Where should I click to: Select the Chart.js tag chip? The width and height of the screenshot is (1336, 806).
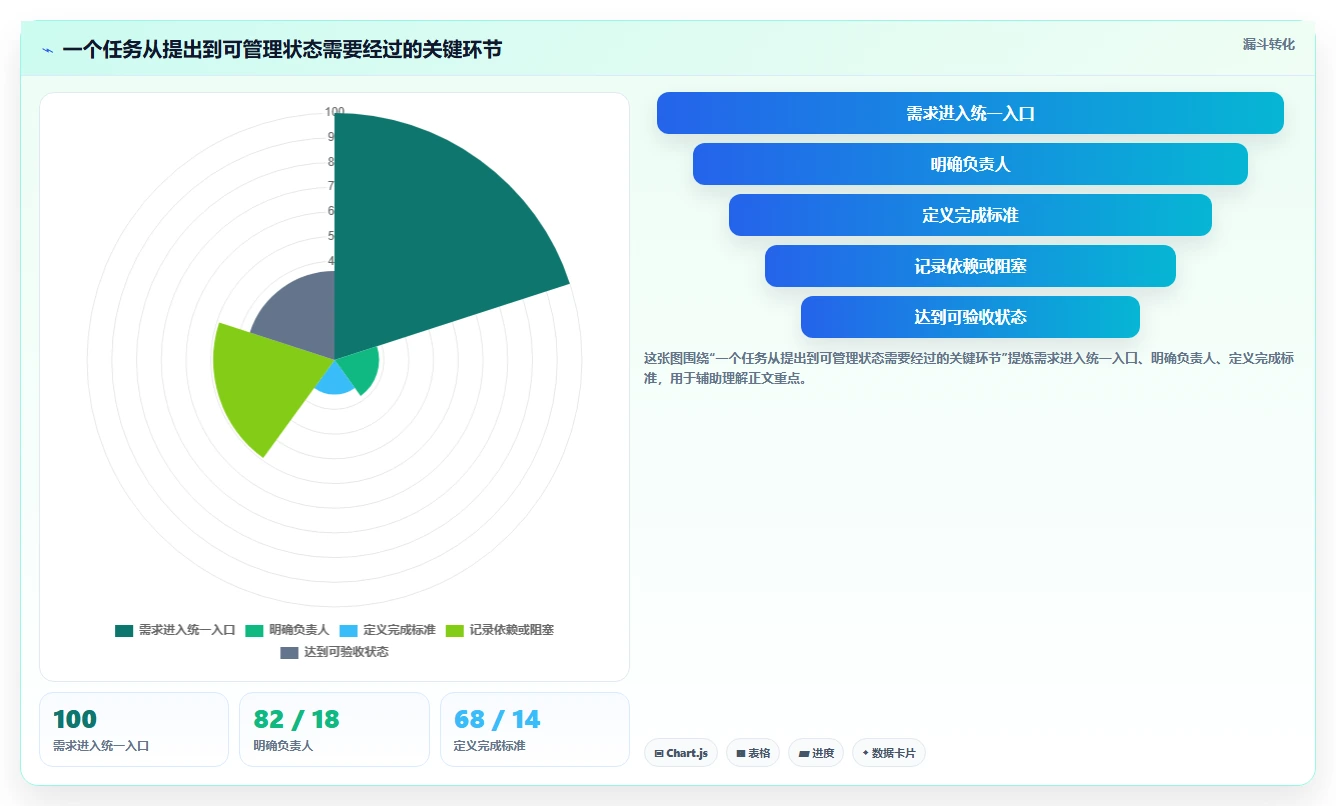click(x=681, y=753)
